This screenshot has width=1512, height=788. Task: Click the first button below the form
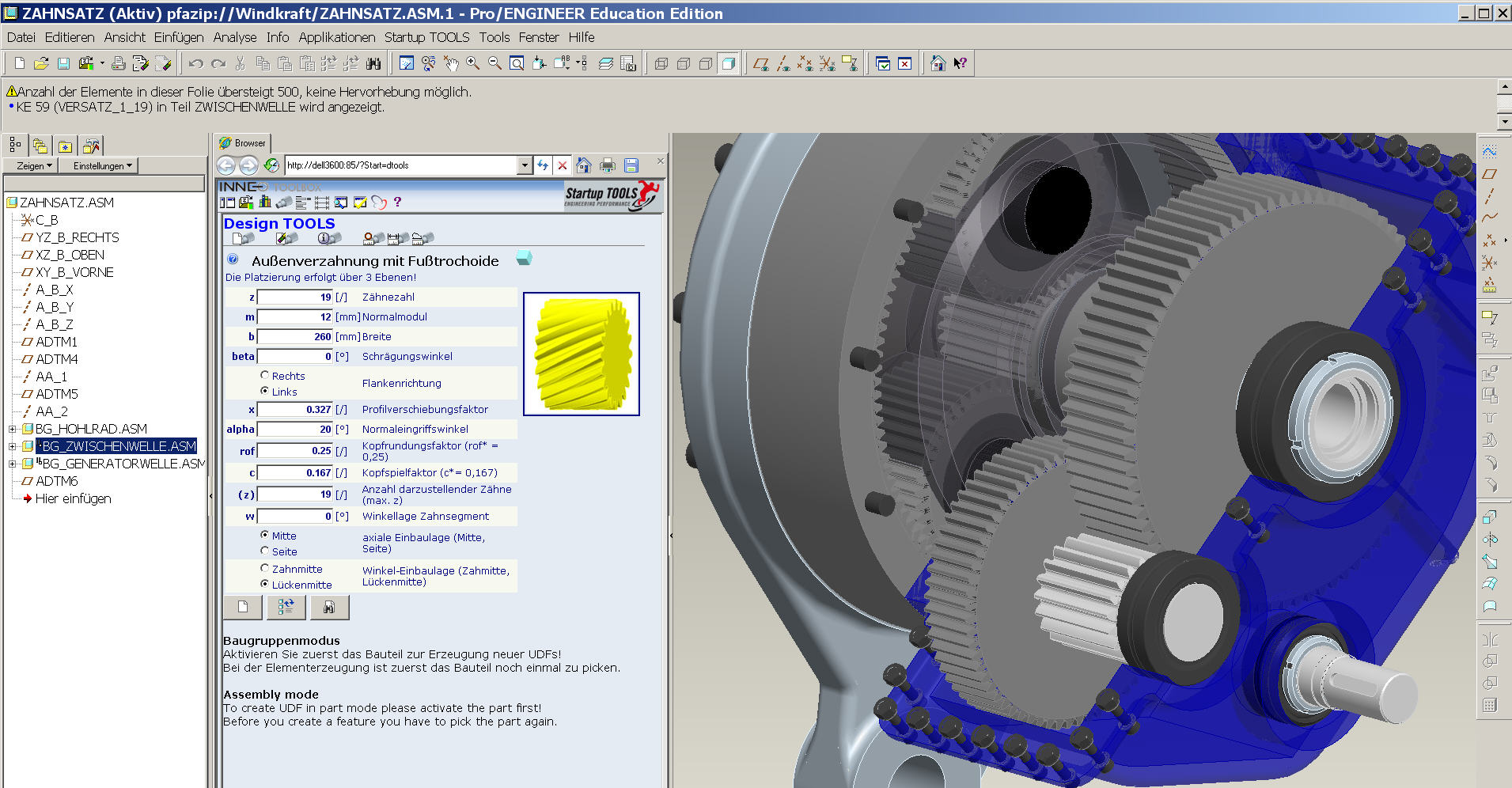pos(244,607)
